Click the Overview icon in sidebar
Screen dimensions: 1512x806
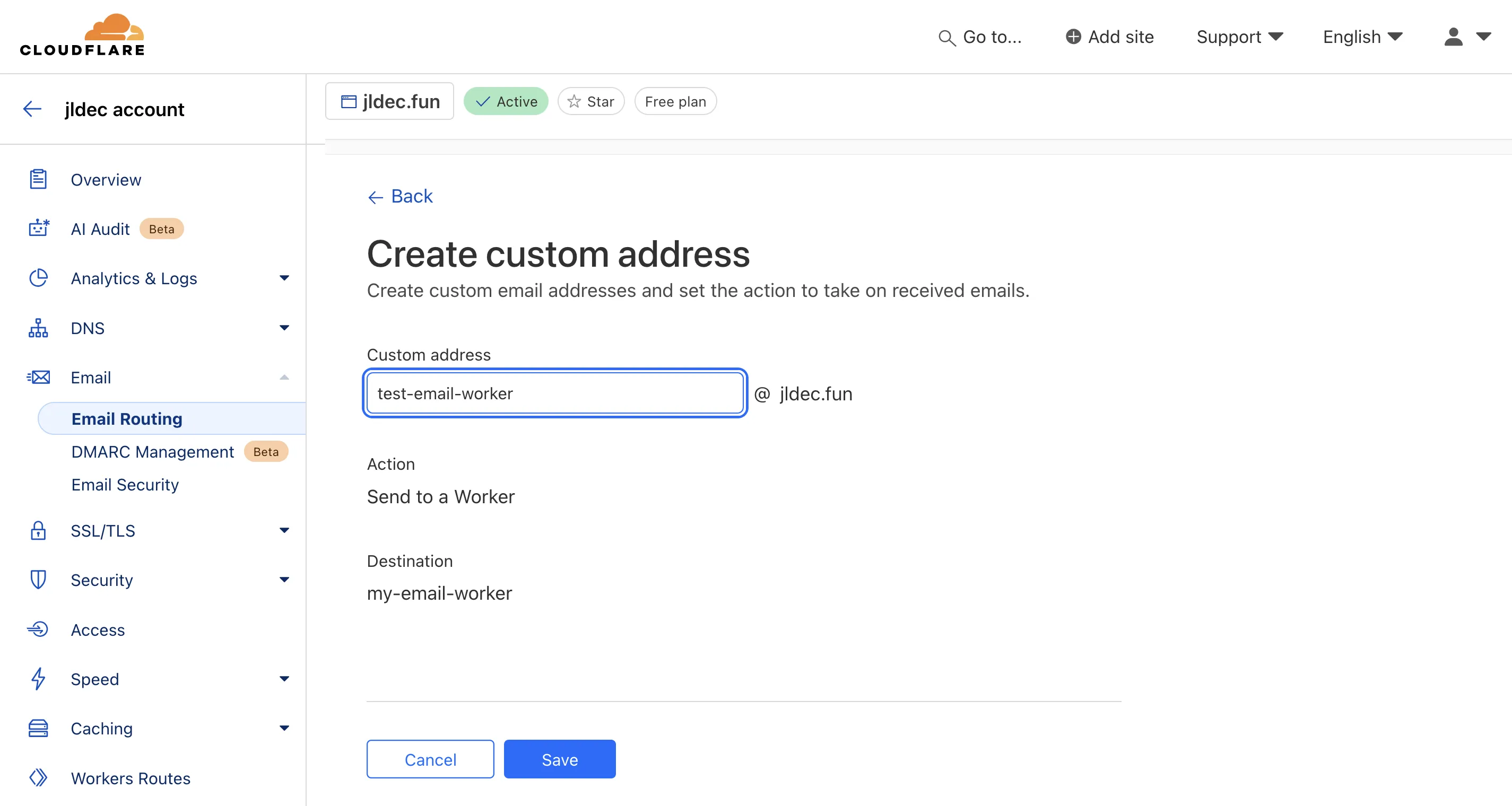(x=40, y=179)
